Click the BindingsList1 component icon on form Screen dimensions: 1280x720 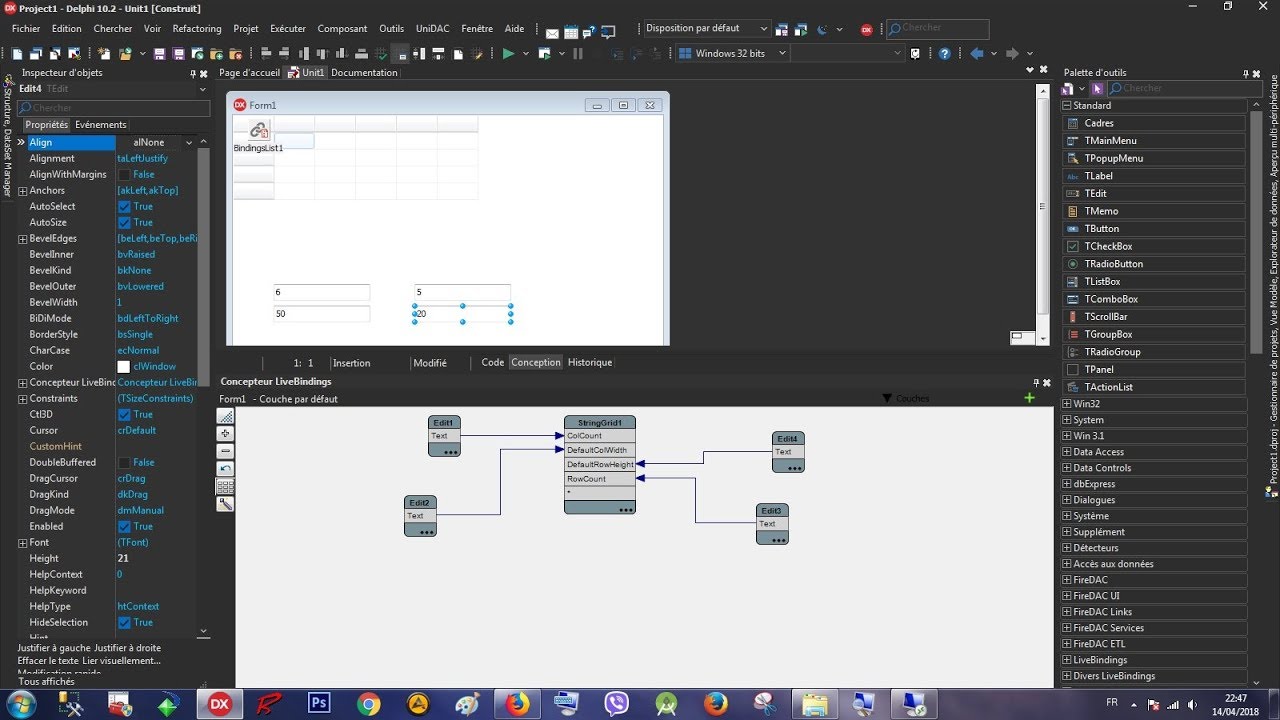[x=259, y=130]
